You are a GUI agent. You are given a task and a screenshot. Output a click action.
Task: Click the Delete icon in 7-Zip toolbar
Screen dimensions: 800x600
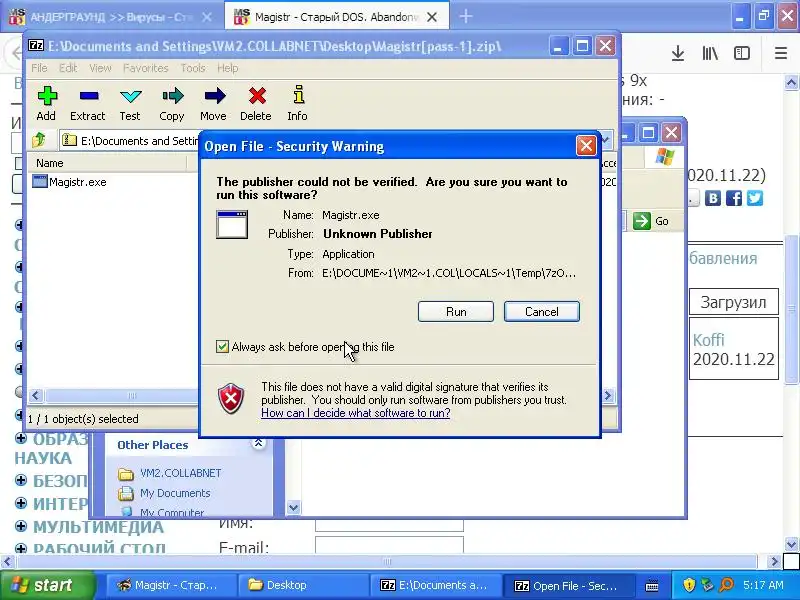click(256, 104)
